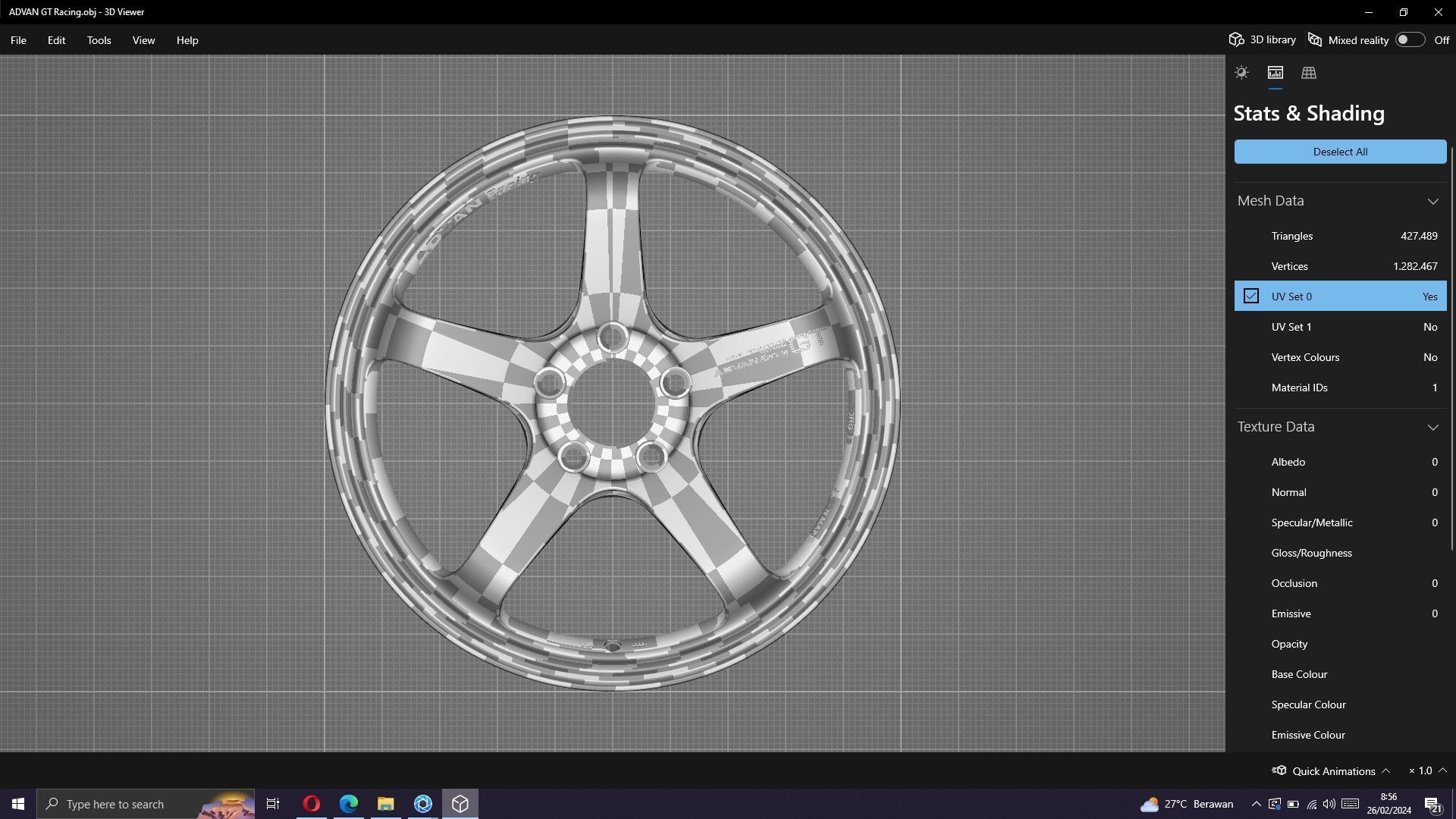Launch Opera from the taskbar
The height and width of the screenshot is (819, 1456).
click(312, 804)
